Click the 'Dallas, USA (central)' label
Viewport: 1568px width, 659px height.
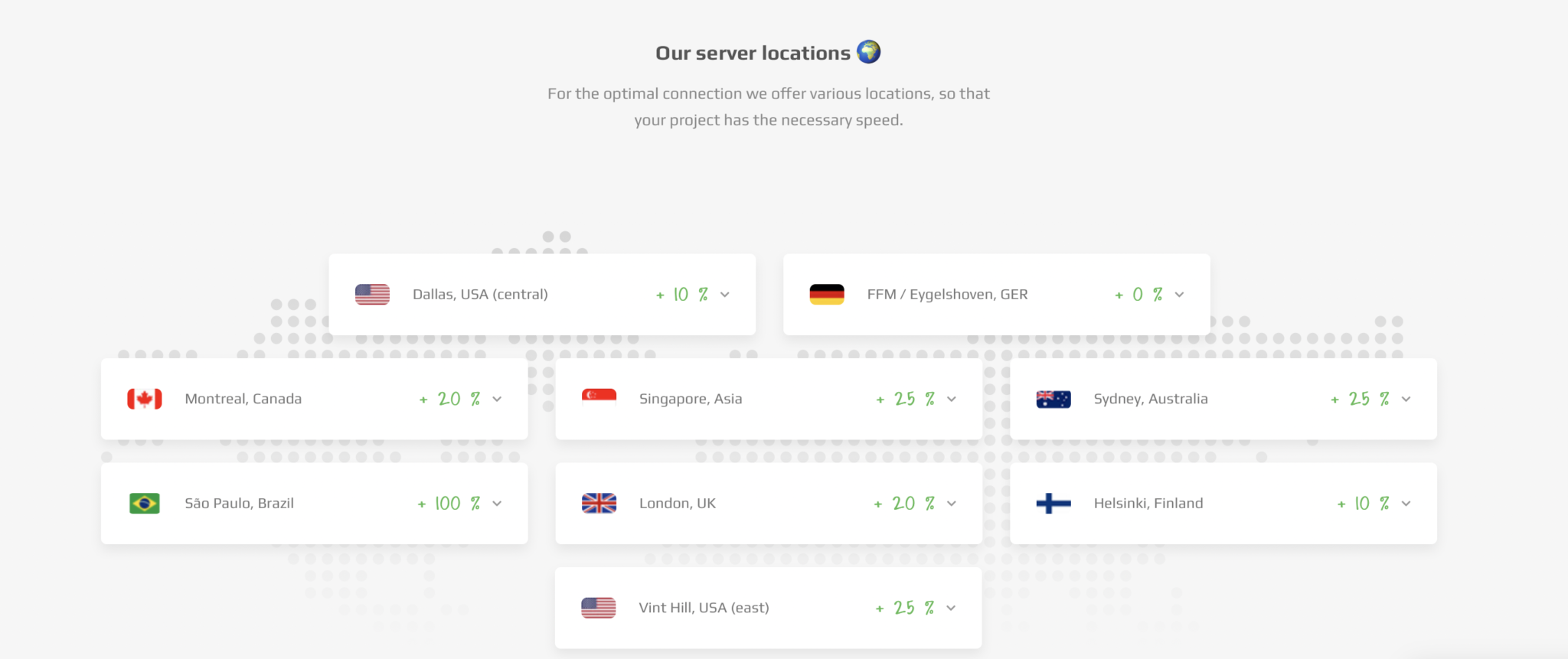480,295
